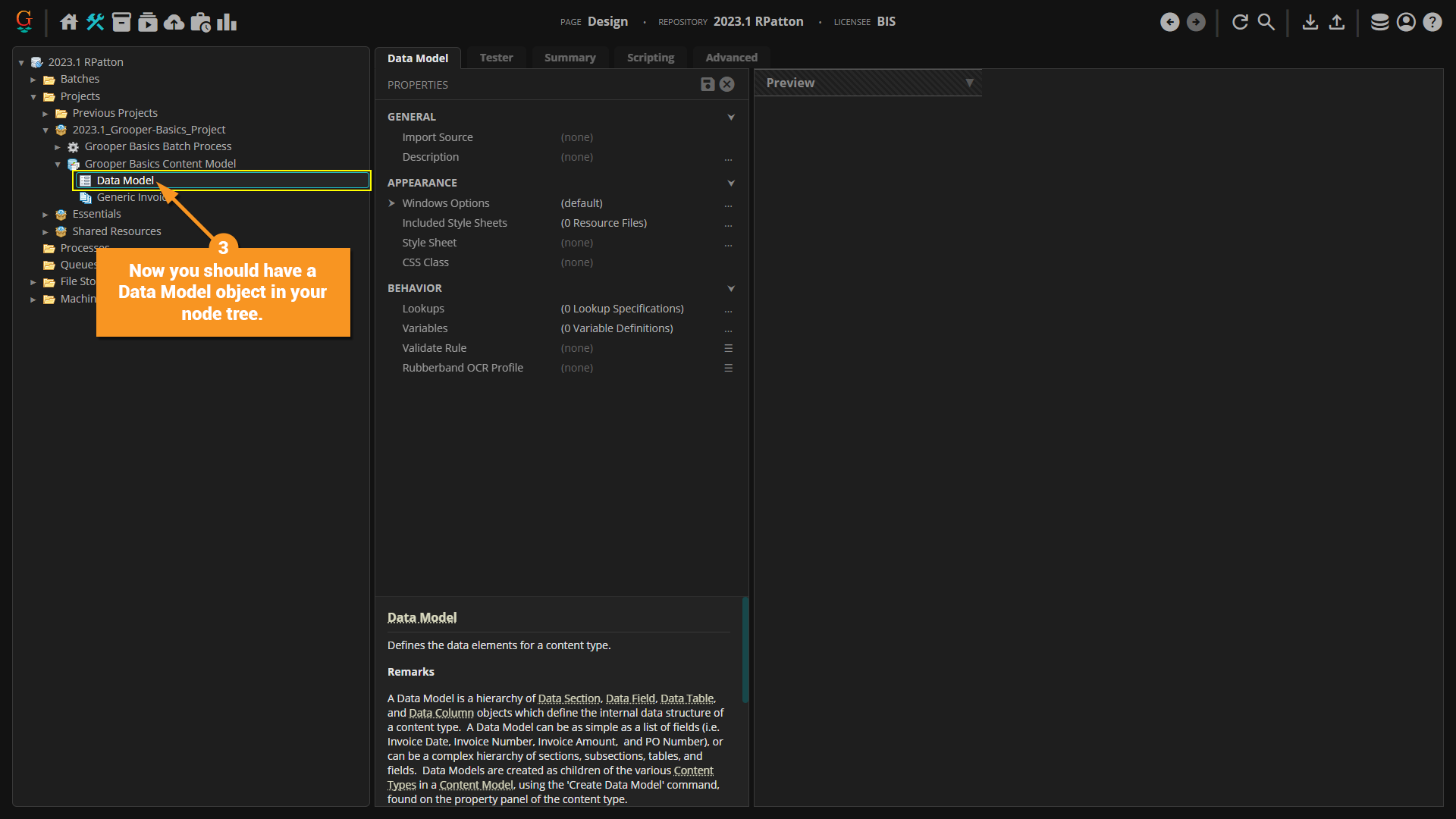Click the help panel scrollbar
1456x819 pixels.
(x=745, y=649)
